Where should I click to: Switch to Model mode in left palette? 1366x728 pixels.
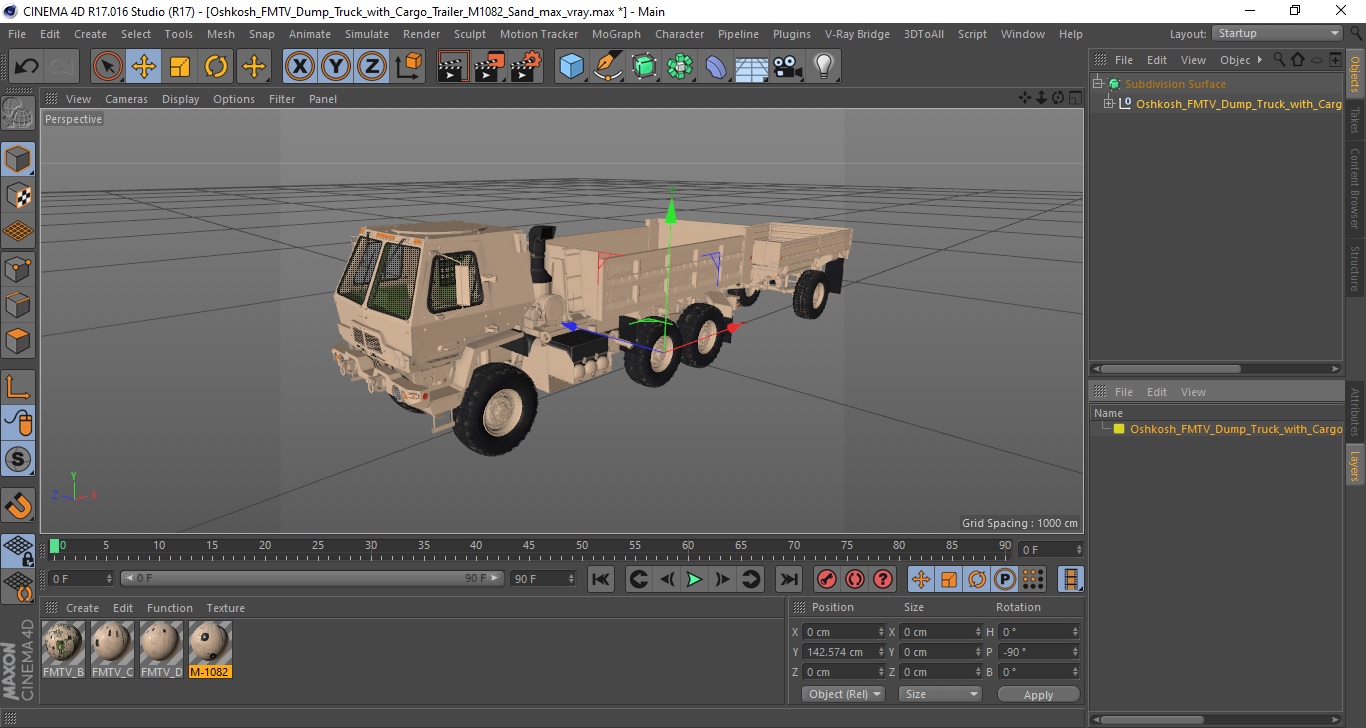[19, 159]
